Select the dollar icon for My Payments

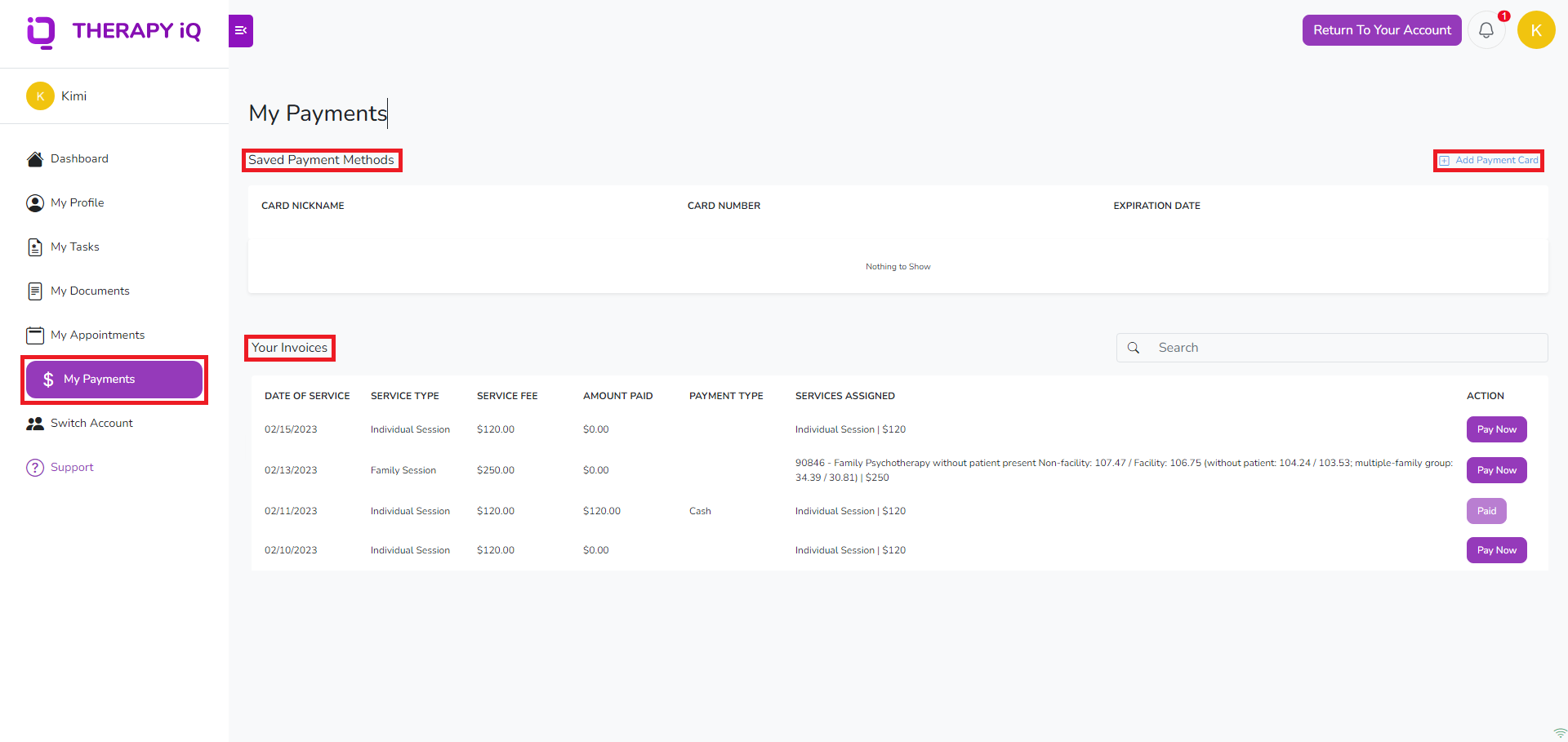(48, 379)
